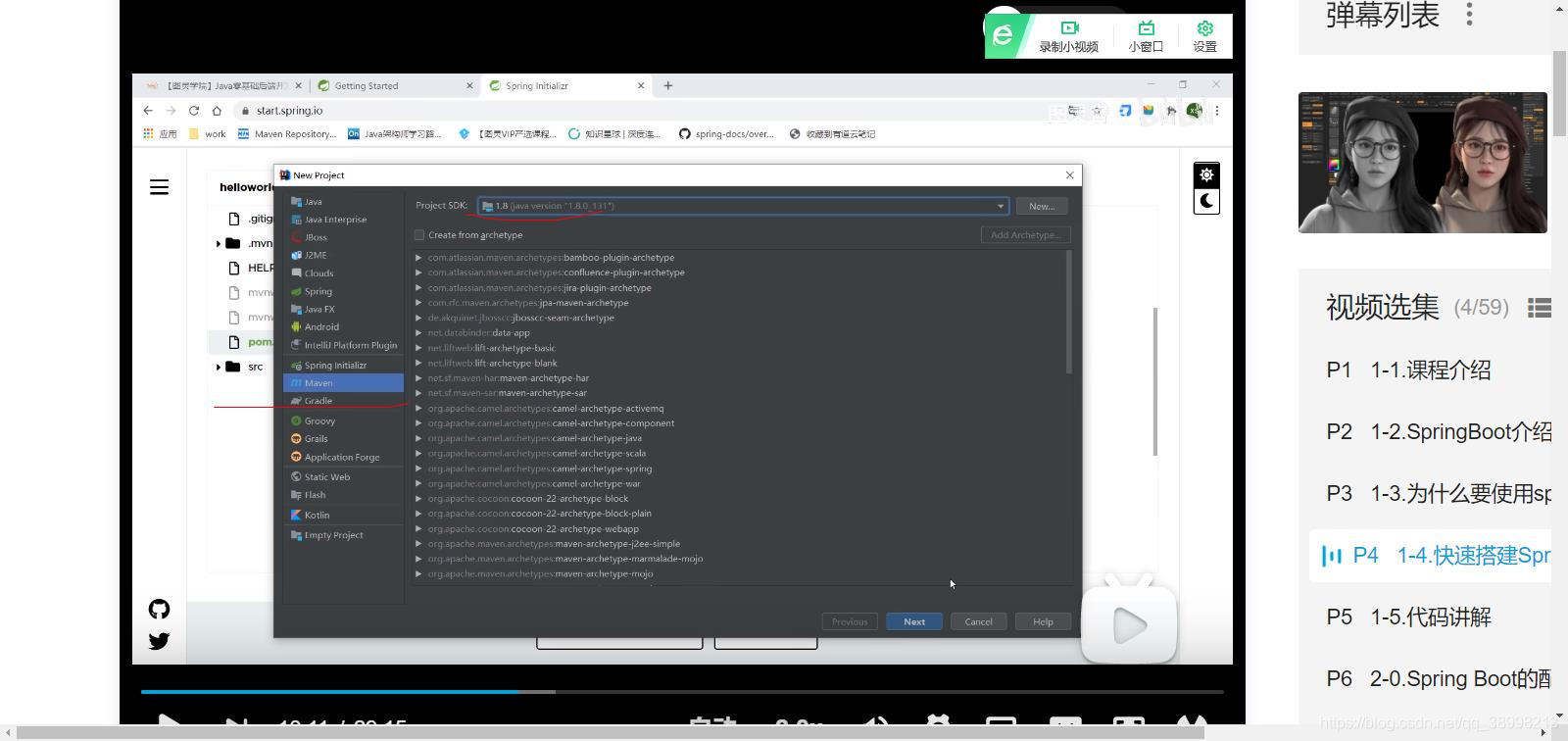Image resolution: width=1568 pixels, height=741 pixels.
Task: Switch Spring Initializr to light theme
Action: (x=1206, y=174)
